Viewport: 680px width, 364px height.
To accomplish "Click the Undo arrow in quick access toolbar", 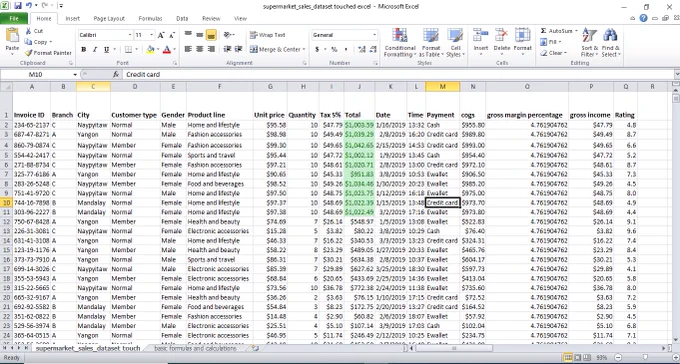I will 29,6.
